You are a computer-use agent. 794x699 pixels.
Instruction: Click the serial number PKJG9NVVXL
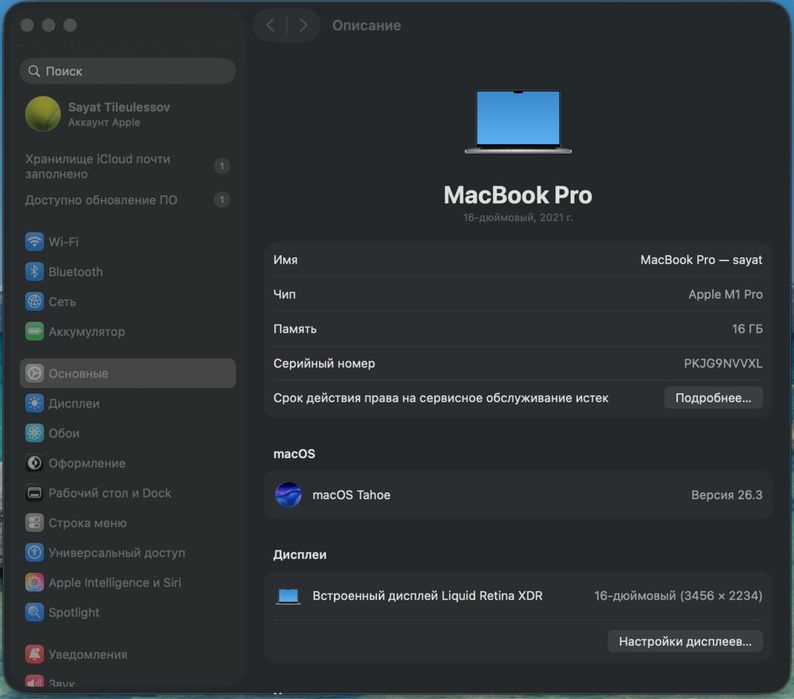723,364
